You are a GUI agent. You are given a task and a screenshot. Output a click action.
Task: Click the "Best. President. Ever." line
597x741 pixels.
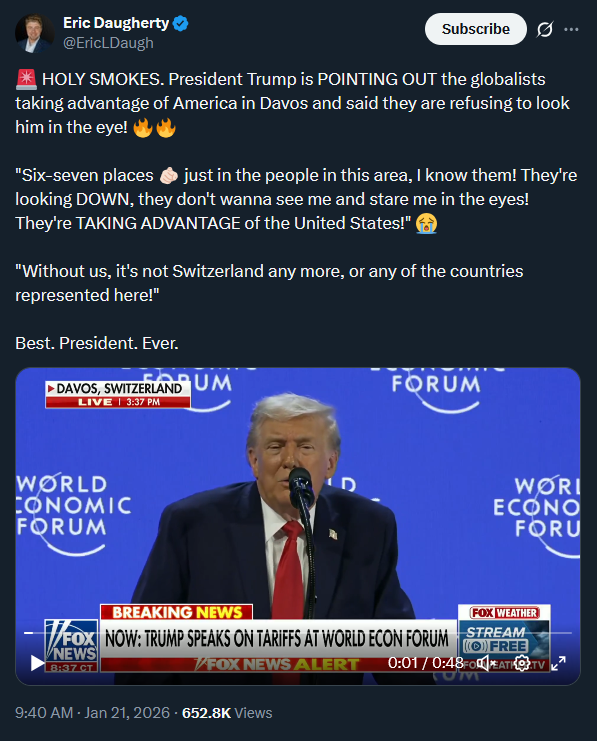(97, 343)
